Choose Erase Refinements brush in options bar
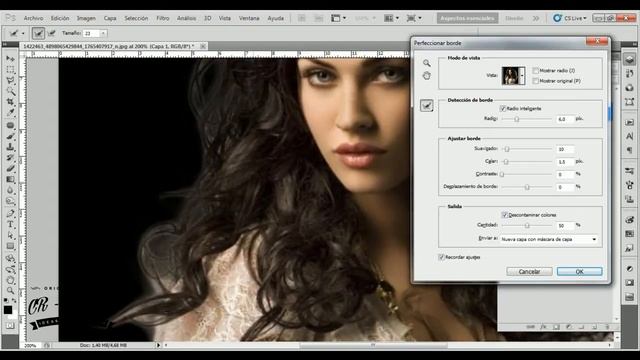 pyautogui.click(x=52, y=33)
